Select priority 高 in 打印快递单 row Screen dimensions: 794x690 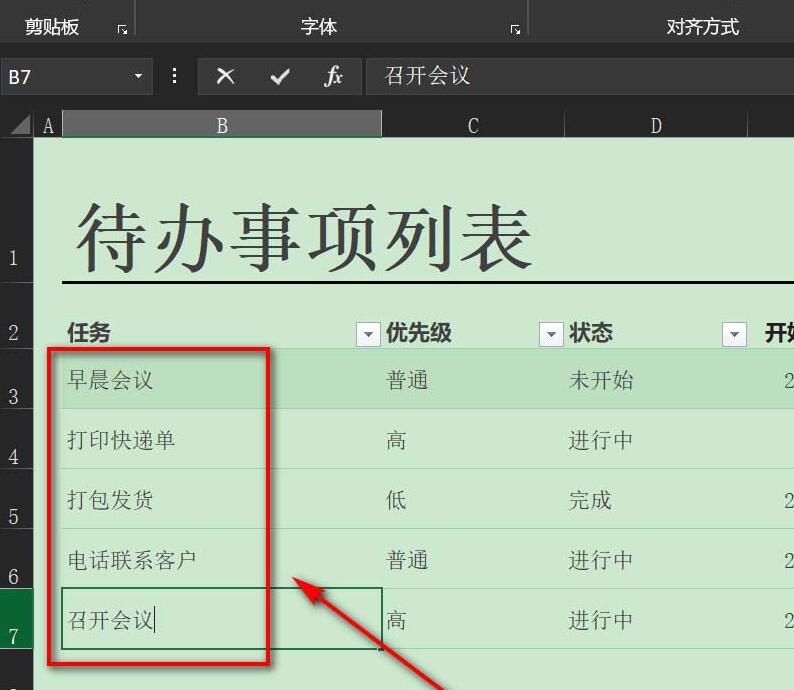473,439
